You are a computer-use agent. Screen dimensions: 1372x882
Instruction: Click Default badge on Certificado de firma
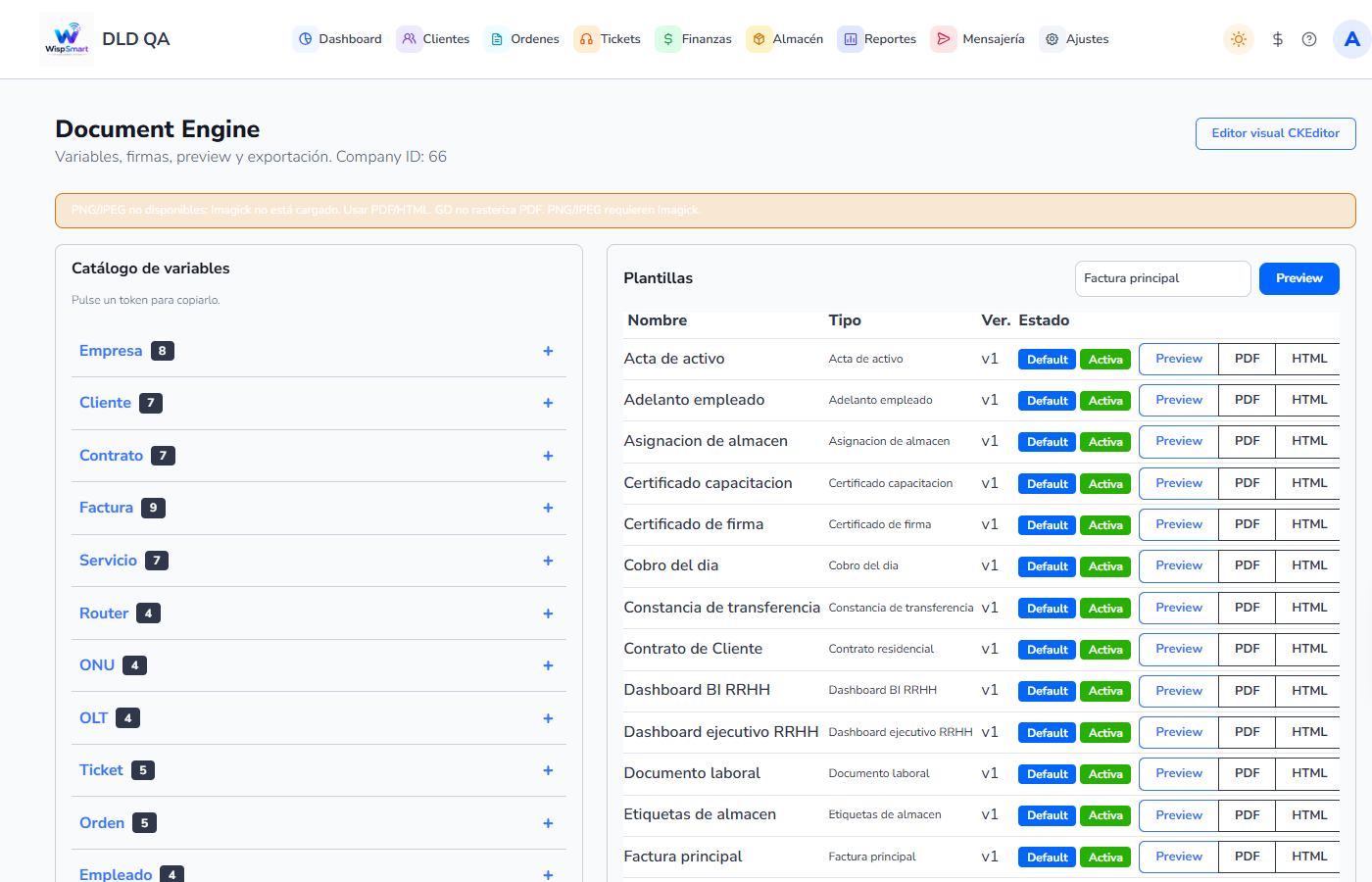tap(1047, 525)
